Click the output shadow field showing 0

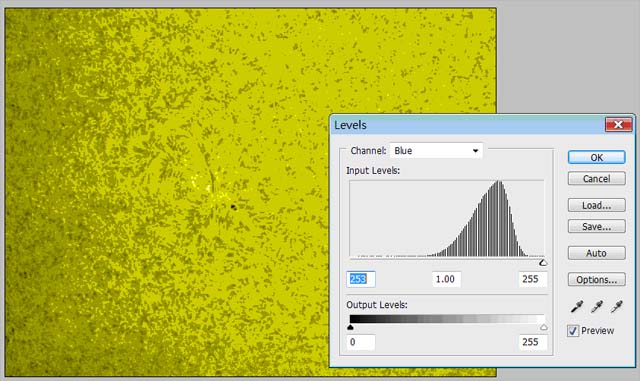click(361, 342)
